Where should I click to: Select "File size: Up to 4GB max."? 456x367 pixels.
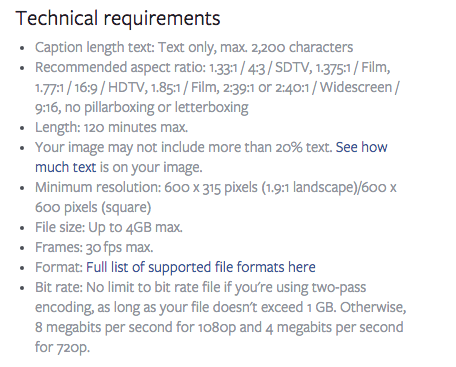coord(109,227)
